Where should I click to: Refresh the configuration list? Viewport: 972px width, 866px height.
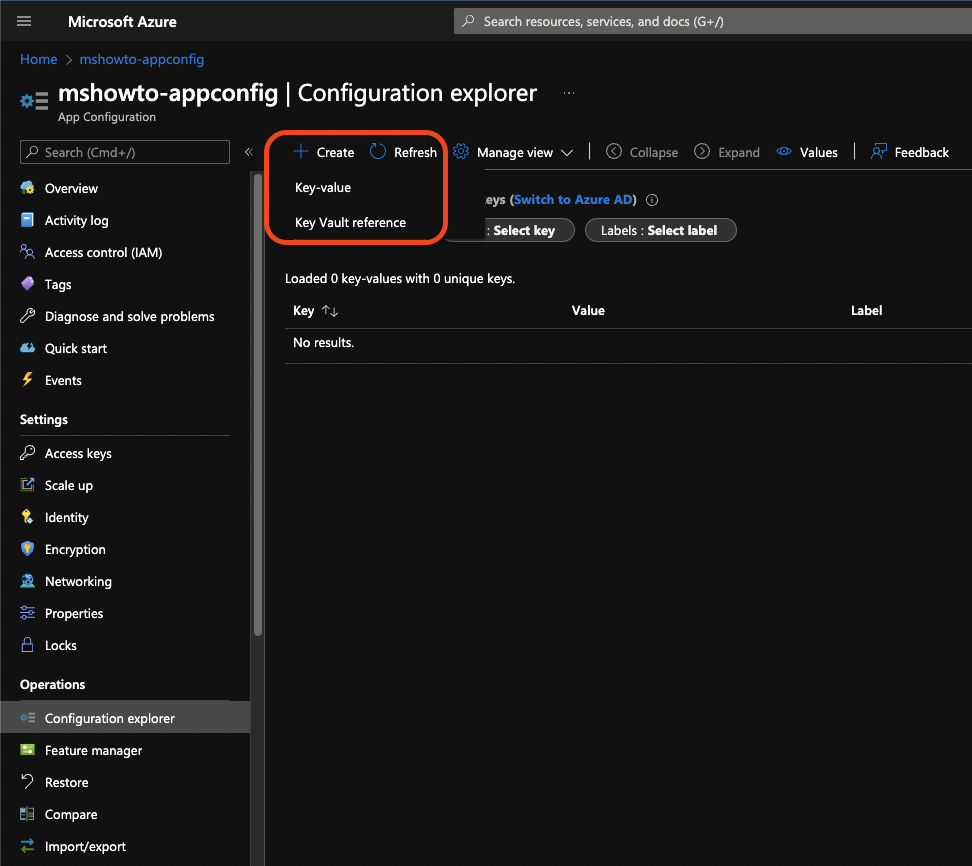click(x=403, y=152)
